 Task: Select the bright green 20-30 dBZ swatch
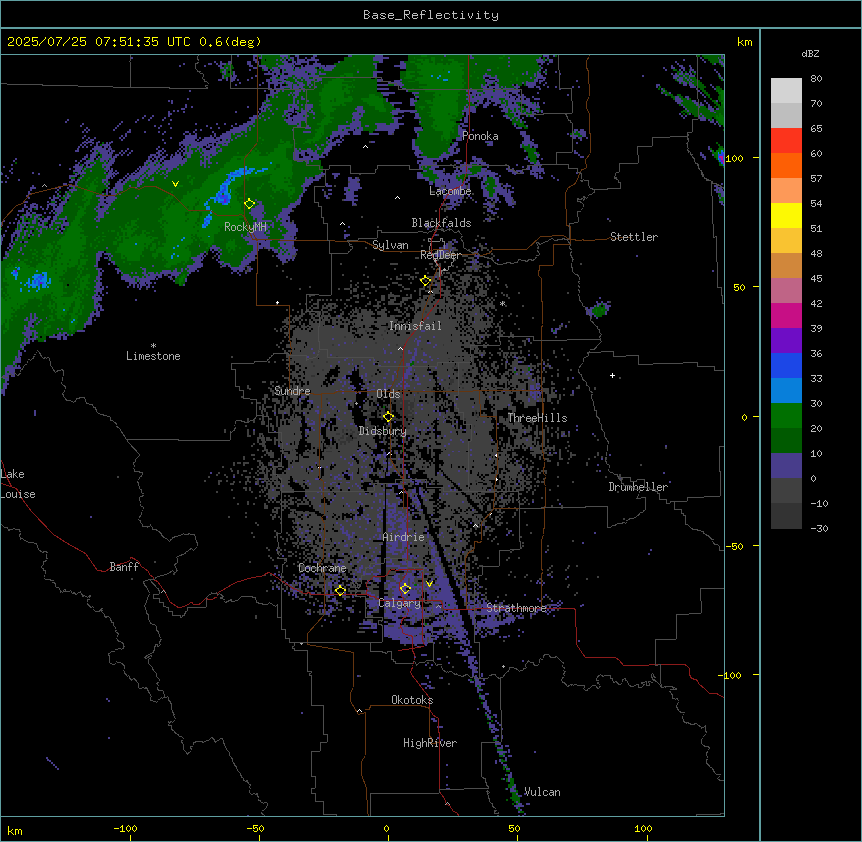point(786,416)
